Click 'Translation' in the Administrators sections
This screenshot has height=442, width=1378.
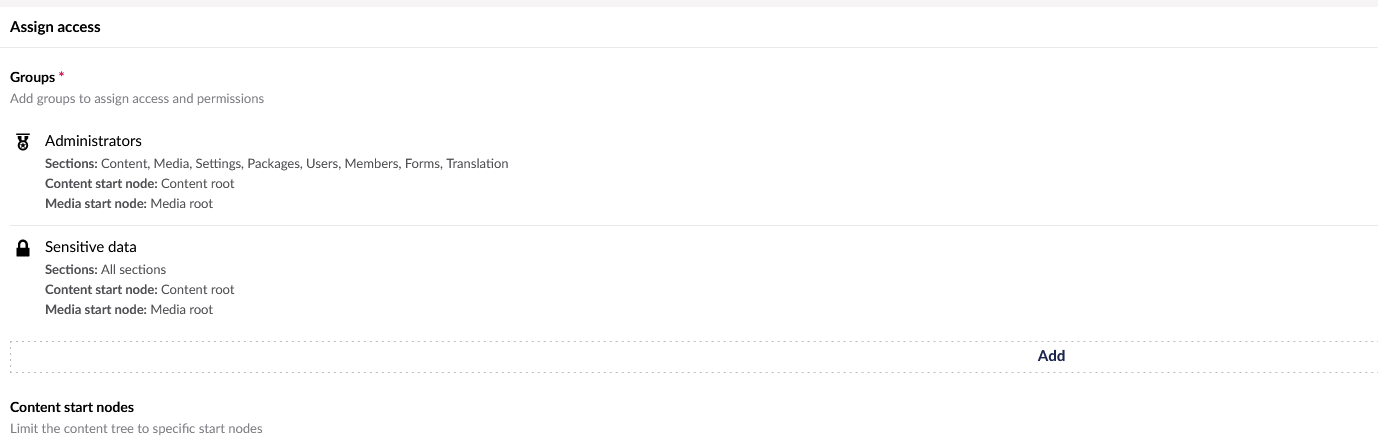pyautogui.click(x=477, y=163)
